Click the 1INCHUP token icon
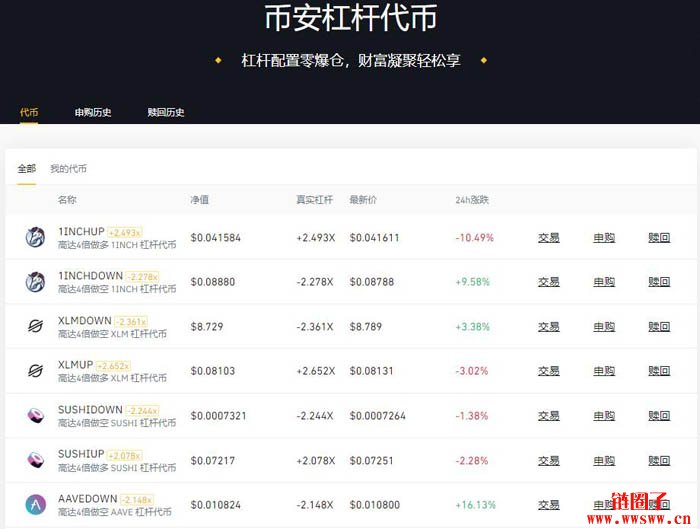Screen dimensions: 700x529 (x=35, y=237)
